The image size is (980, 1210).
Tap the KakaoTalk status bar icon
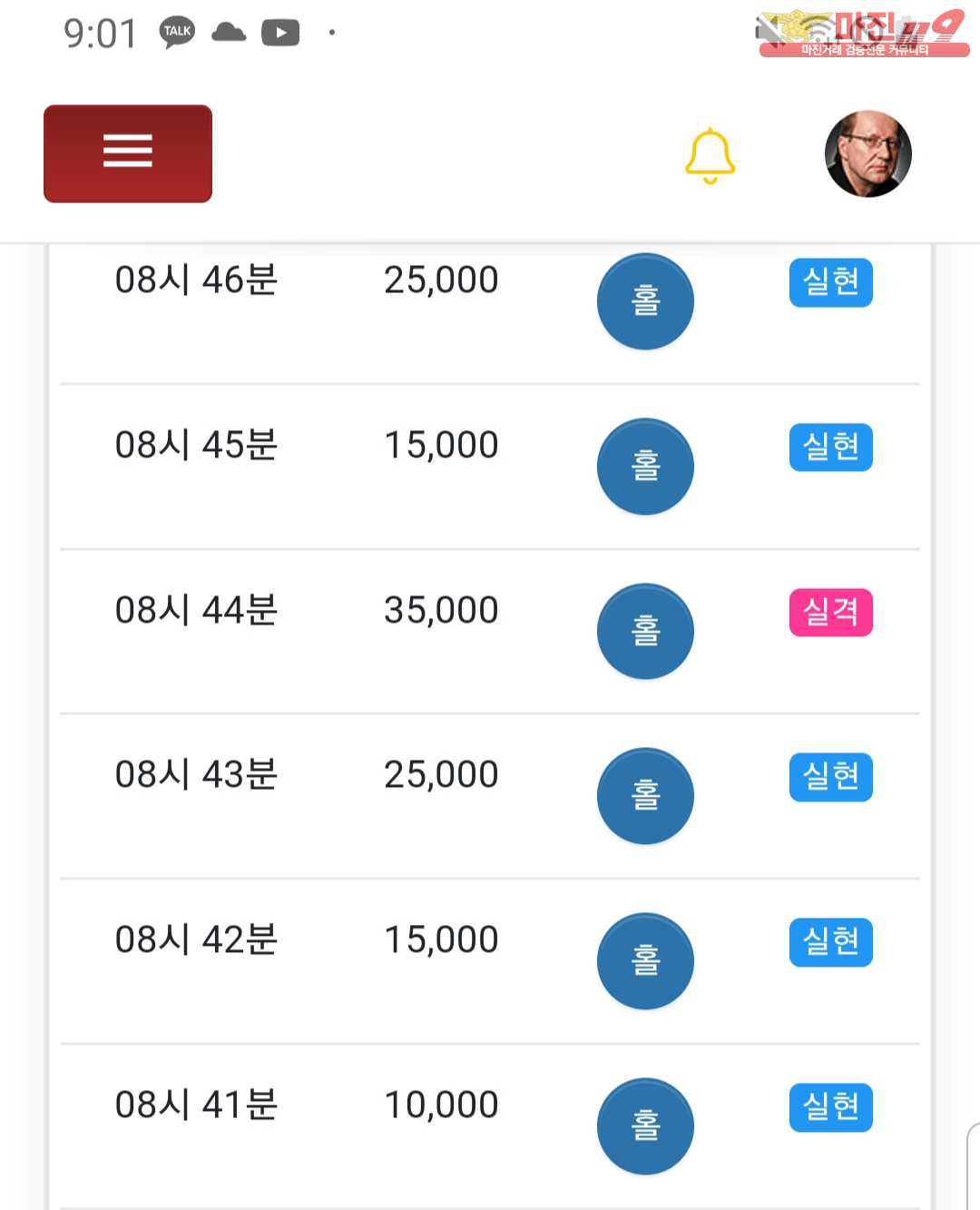click(x=177, y=33)
